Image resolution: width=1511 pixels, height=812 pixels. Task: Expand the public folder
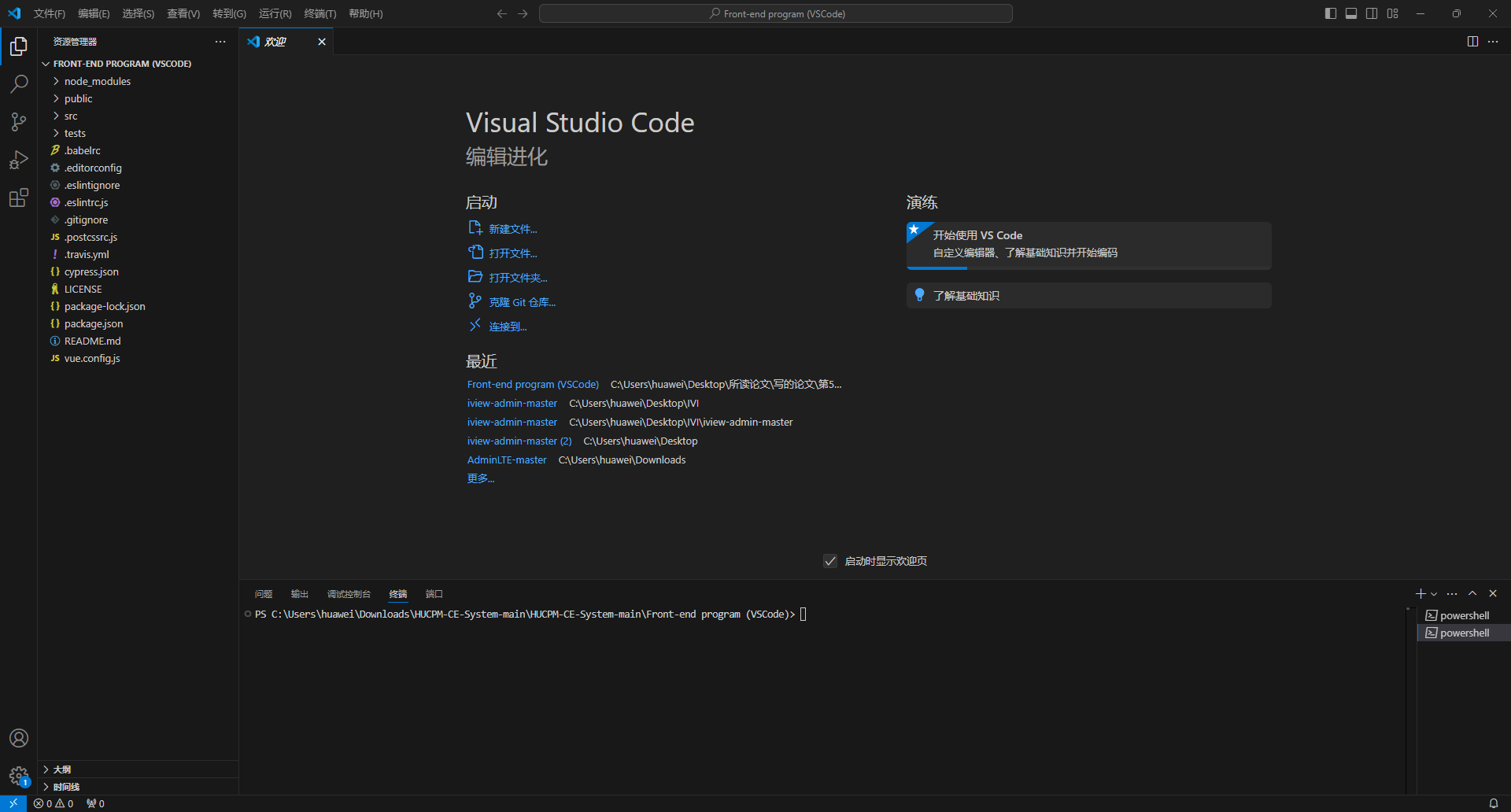(138, 98)
